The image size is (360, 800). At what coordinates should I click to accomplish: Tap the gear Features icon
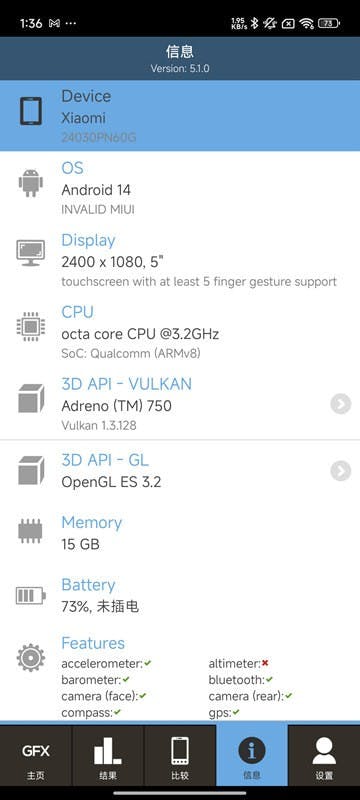[31, 658]
